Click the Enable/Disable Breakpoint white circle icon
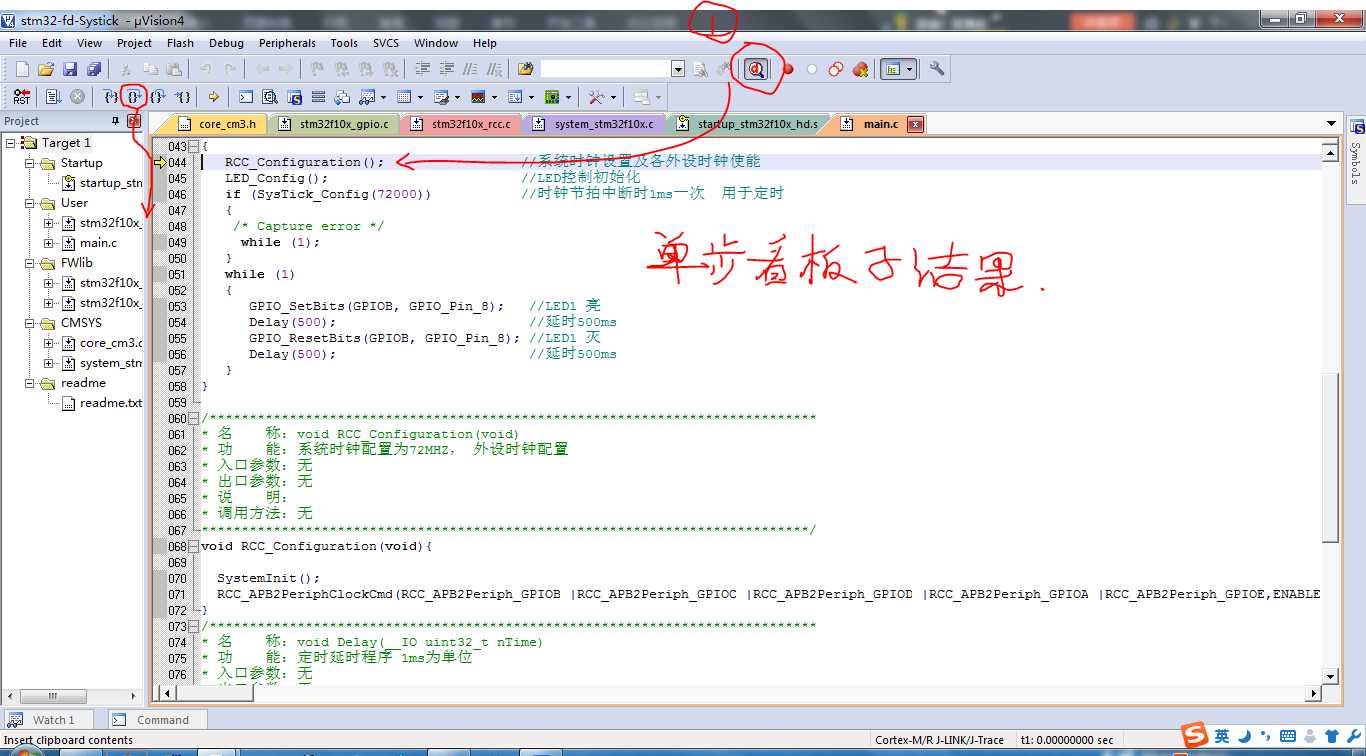Viewport: 1366px width, 756px height. pyautogui.click(x=812, y=69)
